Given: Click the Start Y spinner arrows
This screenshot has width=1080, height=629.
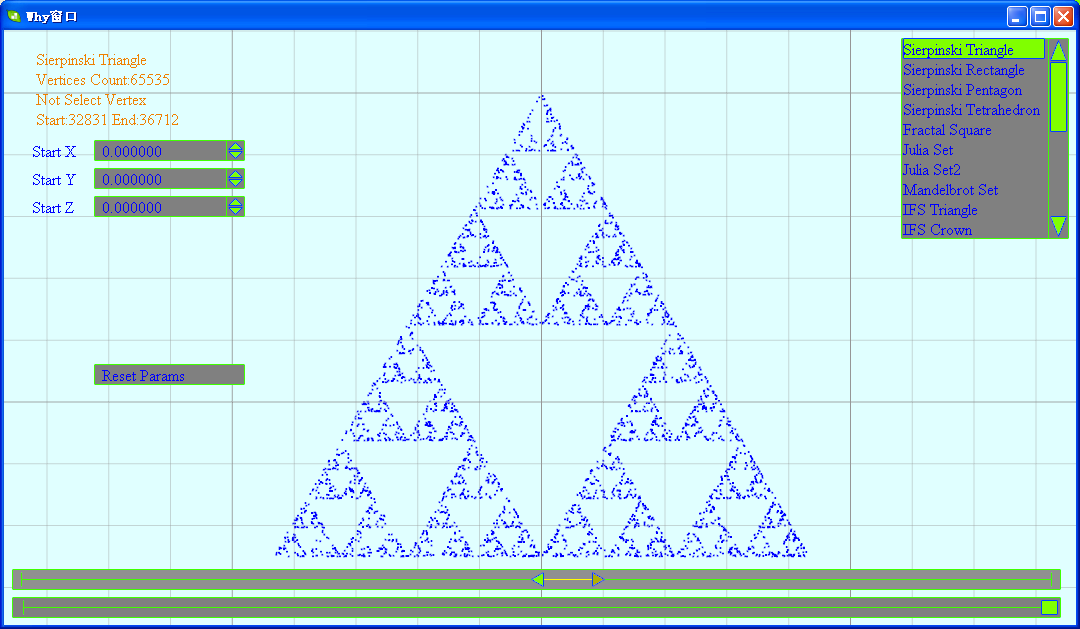Looking at the screenshot, I should [236, 179].
